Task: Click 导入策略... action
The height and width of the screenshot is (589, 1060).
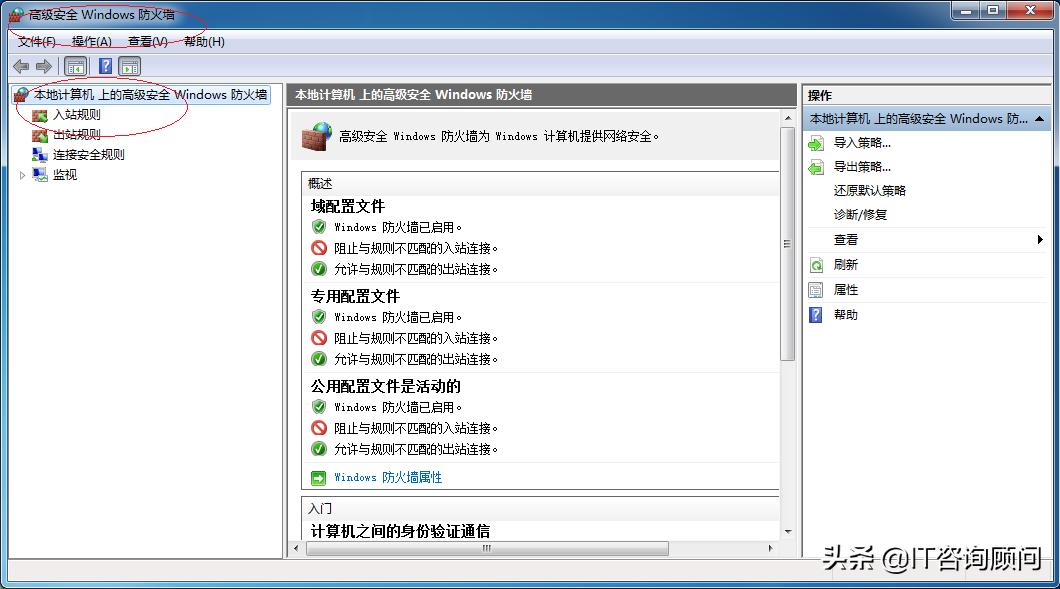Action: [862, 143]
